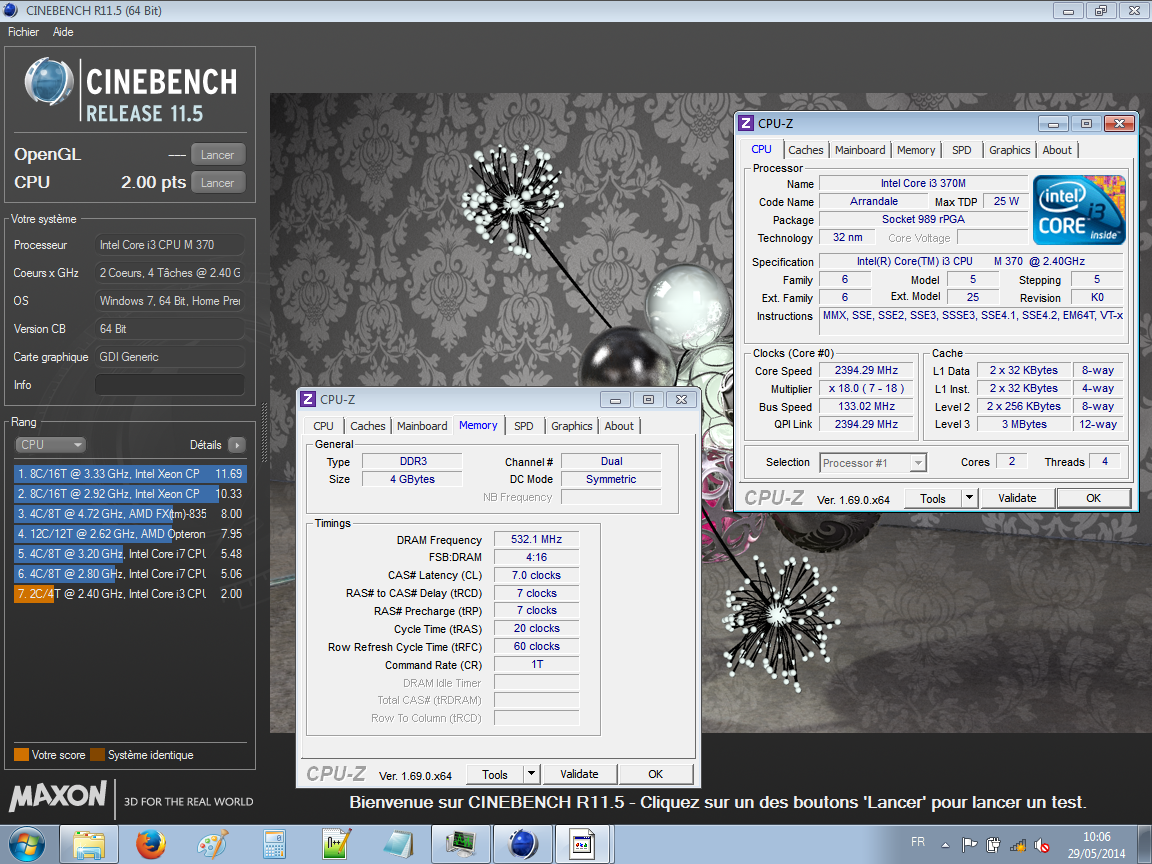1152x864 pixels.
Task: Click Tools button in top CPU-Z window
Action: [x=932, y=499]
